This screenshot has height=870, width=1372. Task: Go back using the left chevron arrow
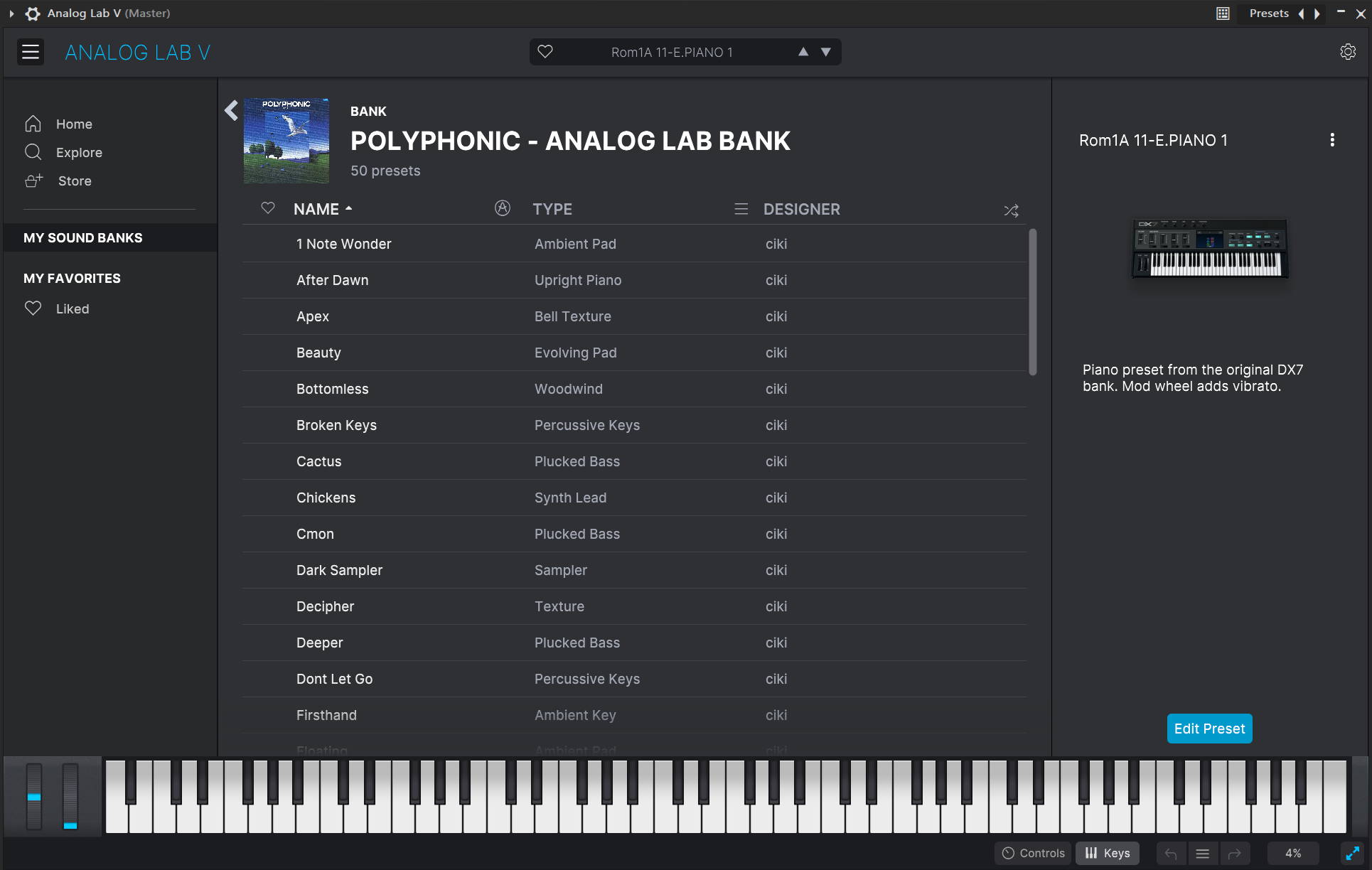231,110
